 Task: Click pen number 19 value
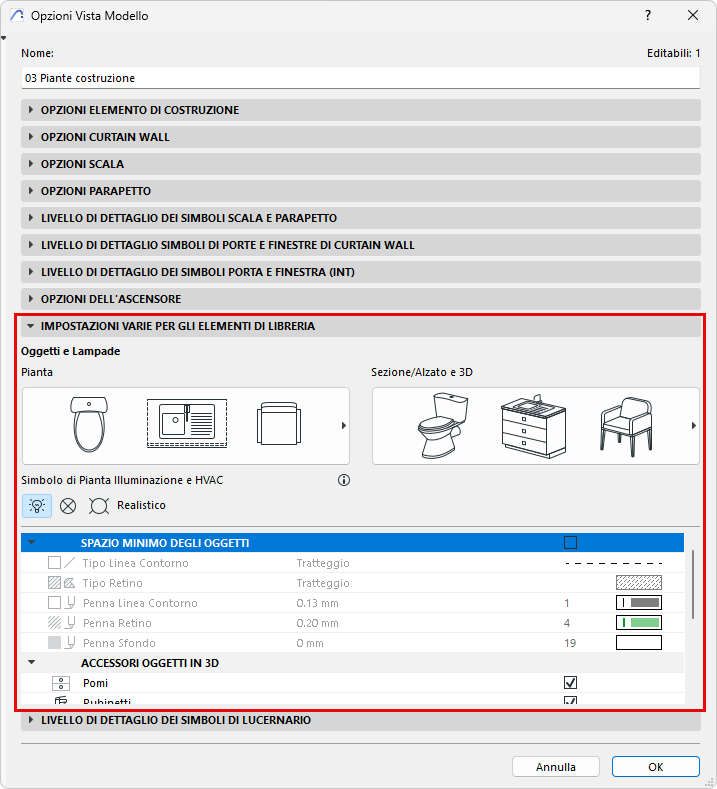[570, 643]
